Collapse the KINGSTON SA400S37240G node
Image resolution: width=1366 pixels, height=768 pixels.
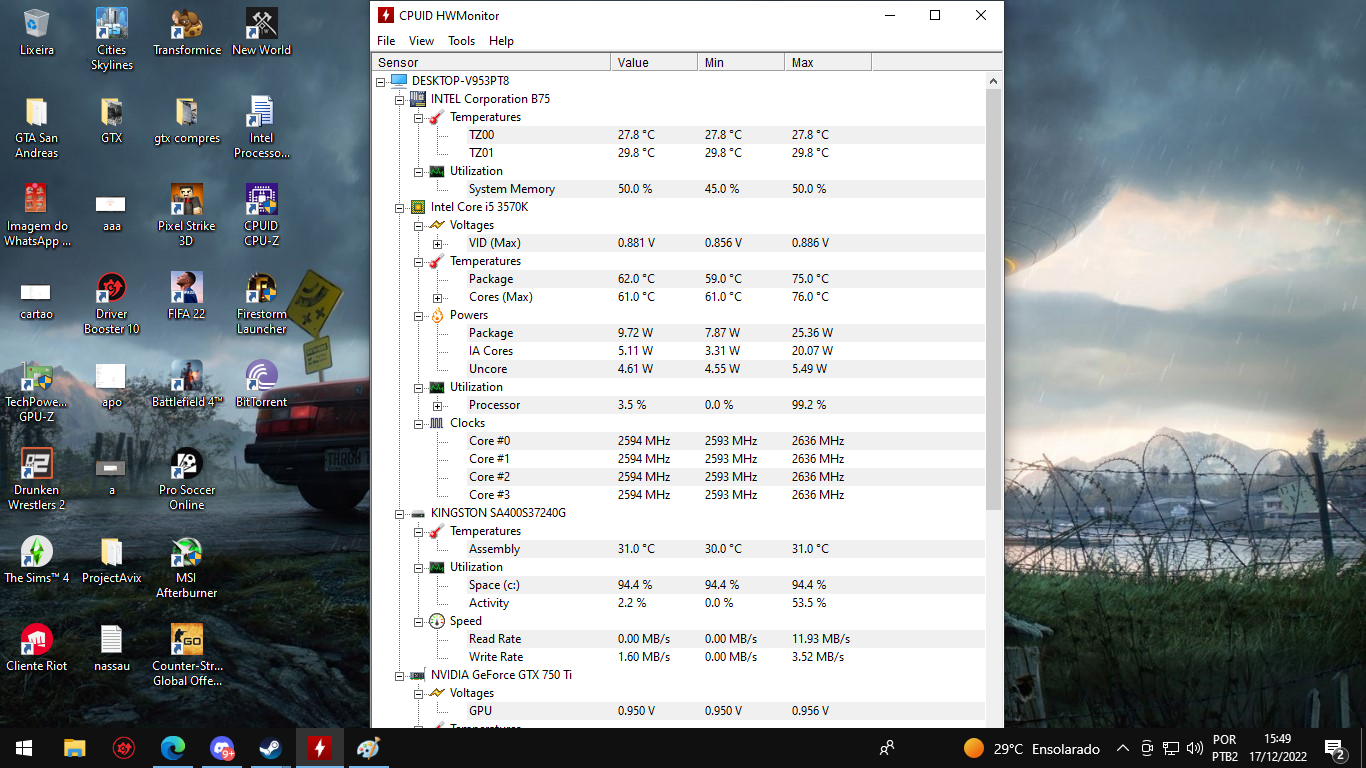(x=400, y=513)
